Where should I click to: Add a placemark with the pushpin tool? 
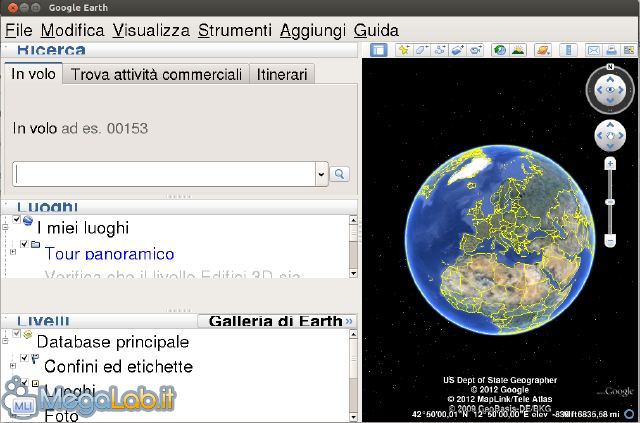coord(404,50)
